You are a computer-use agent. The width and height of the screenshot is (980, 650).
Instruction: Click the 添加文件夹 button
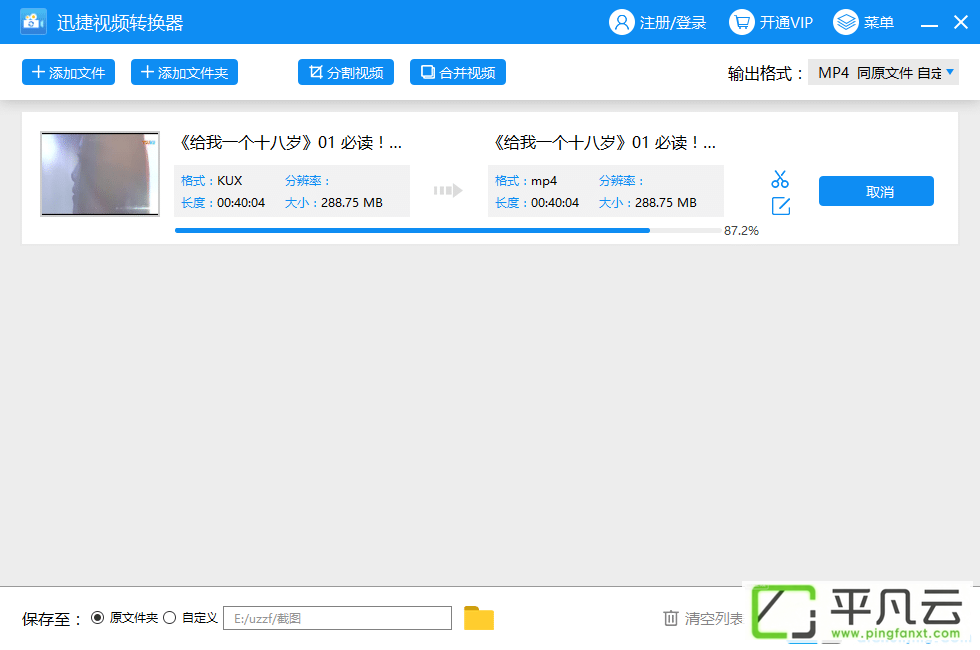click(x=184, y=72)
